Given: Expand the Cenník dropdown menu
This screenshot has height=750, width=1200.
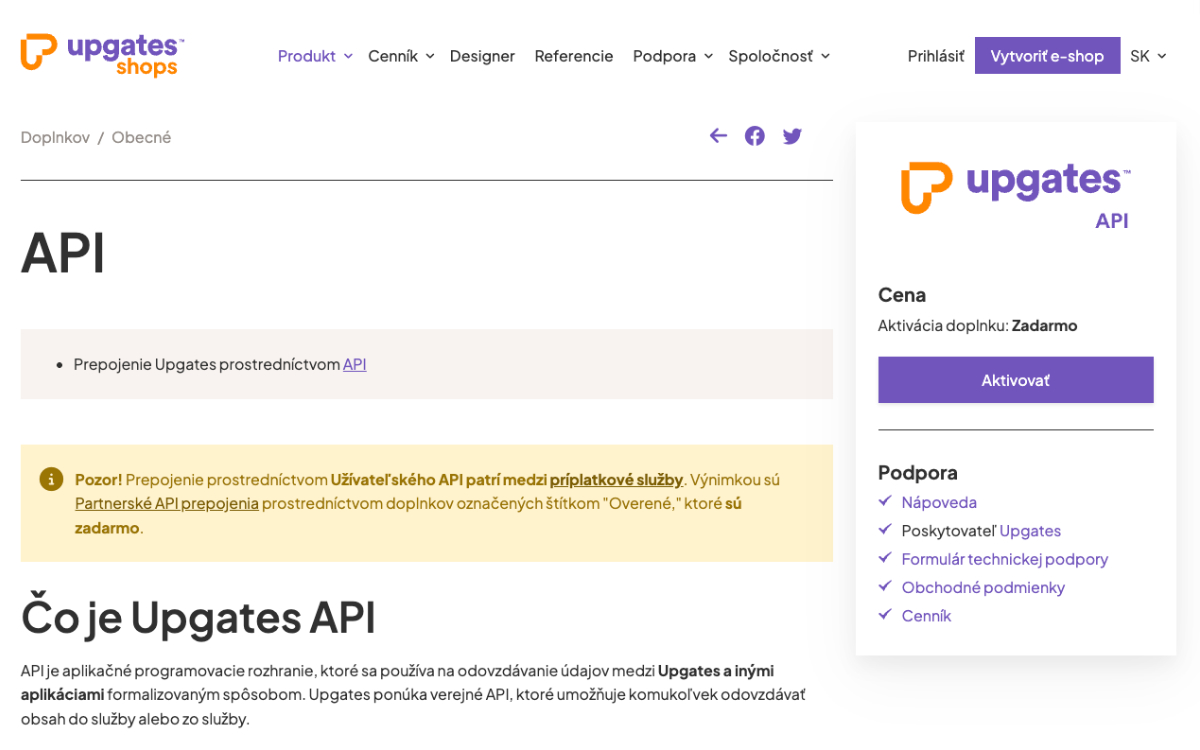Looking at the screenshot, I should click(400, 56).
